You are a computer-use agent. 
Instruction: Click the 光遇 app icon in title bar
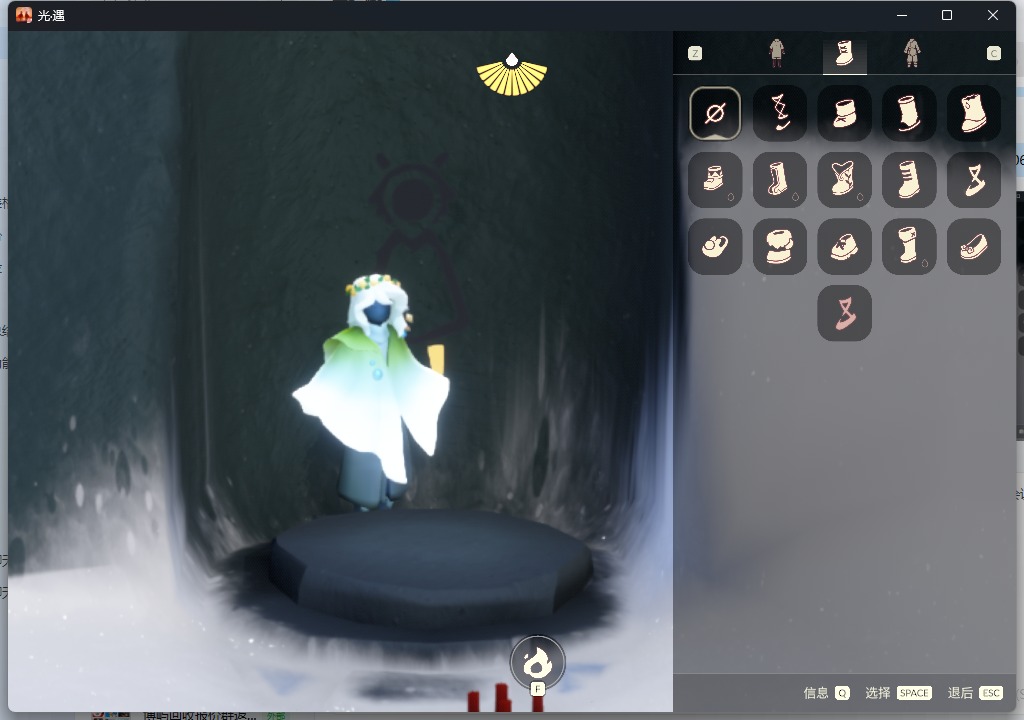(x=24, y=15)
